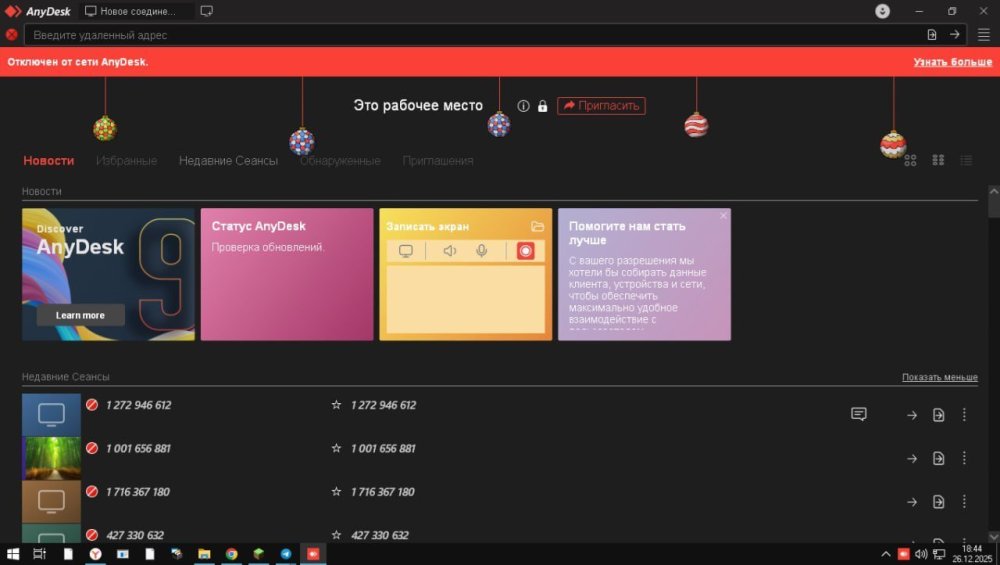Open Google Chrome from taskbar

point(232,554)
